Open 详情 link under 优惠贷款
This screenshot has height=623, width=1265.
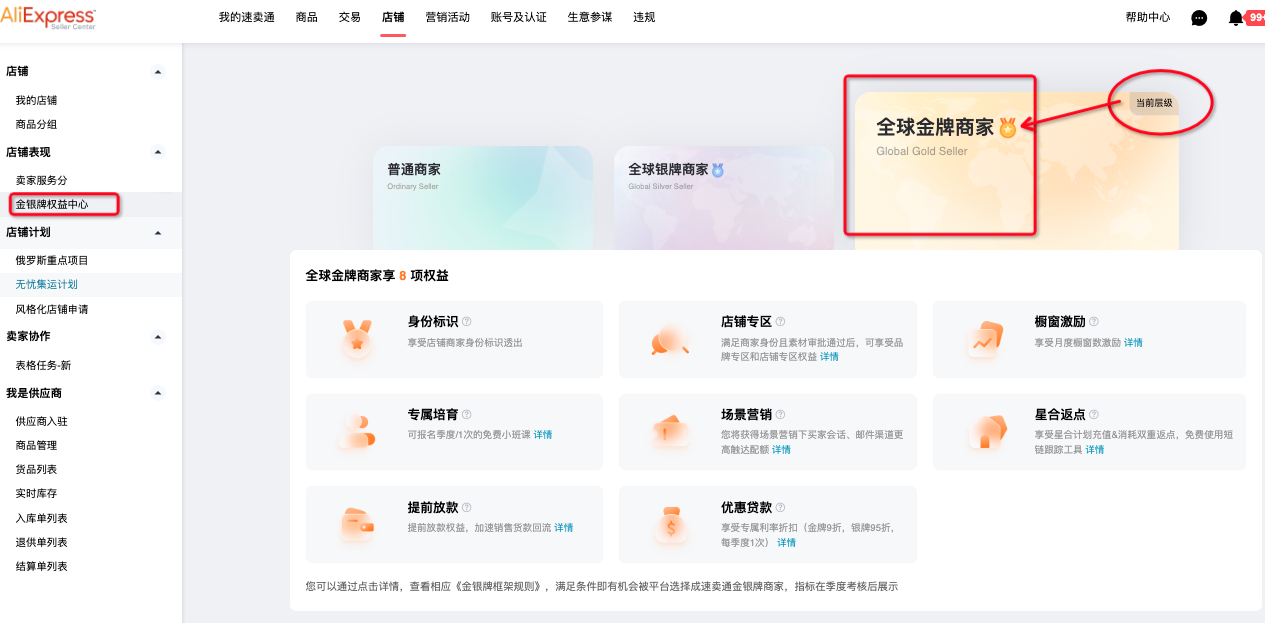click(786, 542)
